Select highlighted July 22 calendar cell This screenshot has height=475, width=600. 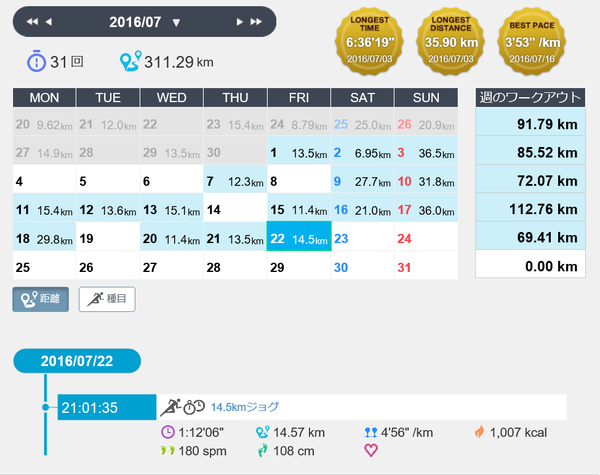pyautogui.click(x=299, y=236)
